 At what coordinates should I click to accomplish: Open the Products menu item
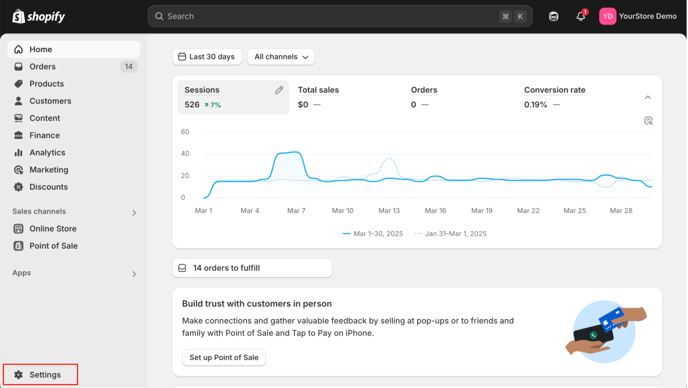(x=74, y=84)
